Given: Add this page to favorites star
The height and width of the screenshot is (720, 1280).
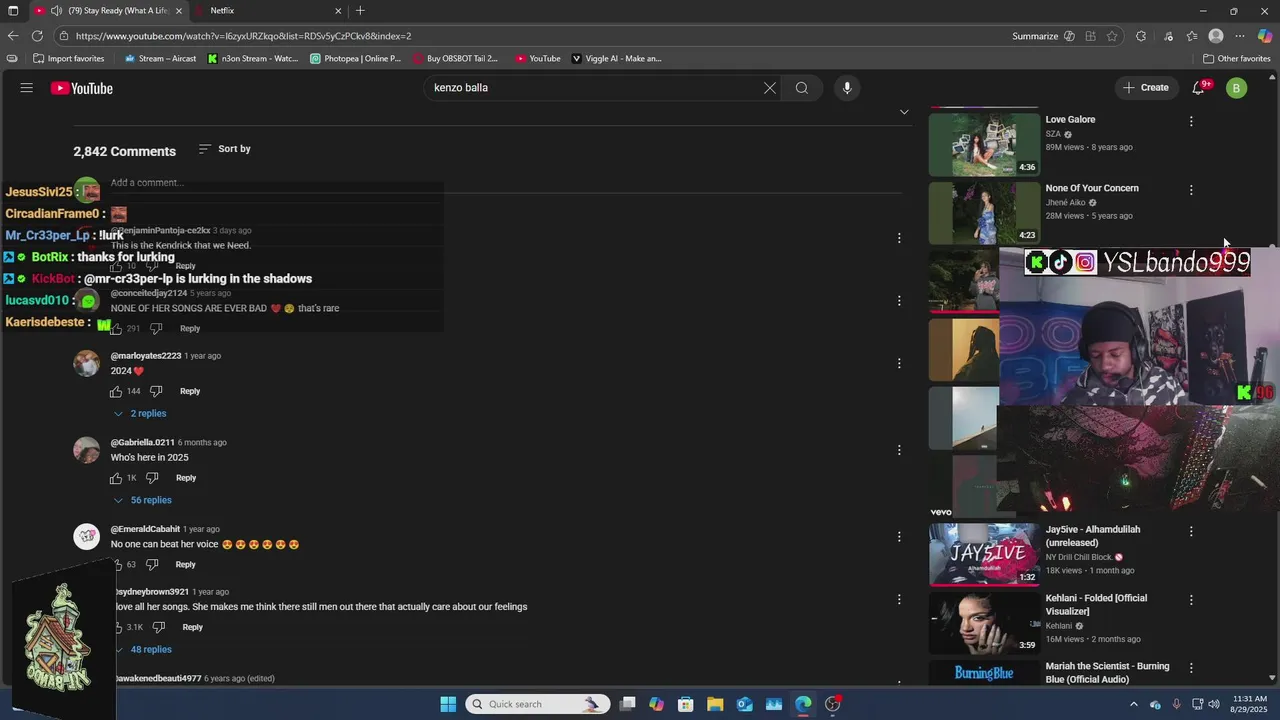Looking at the screenshot, I should (1112, 36).
